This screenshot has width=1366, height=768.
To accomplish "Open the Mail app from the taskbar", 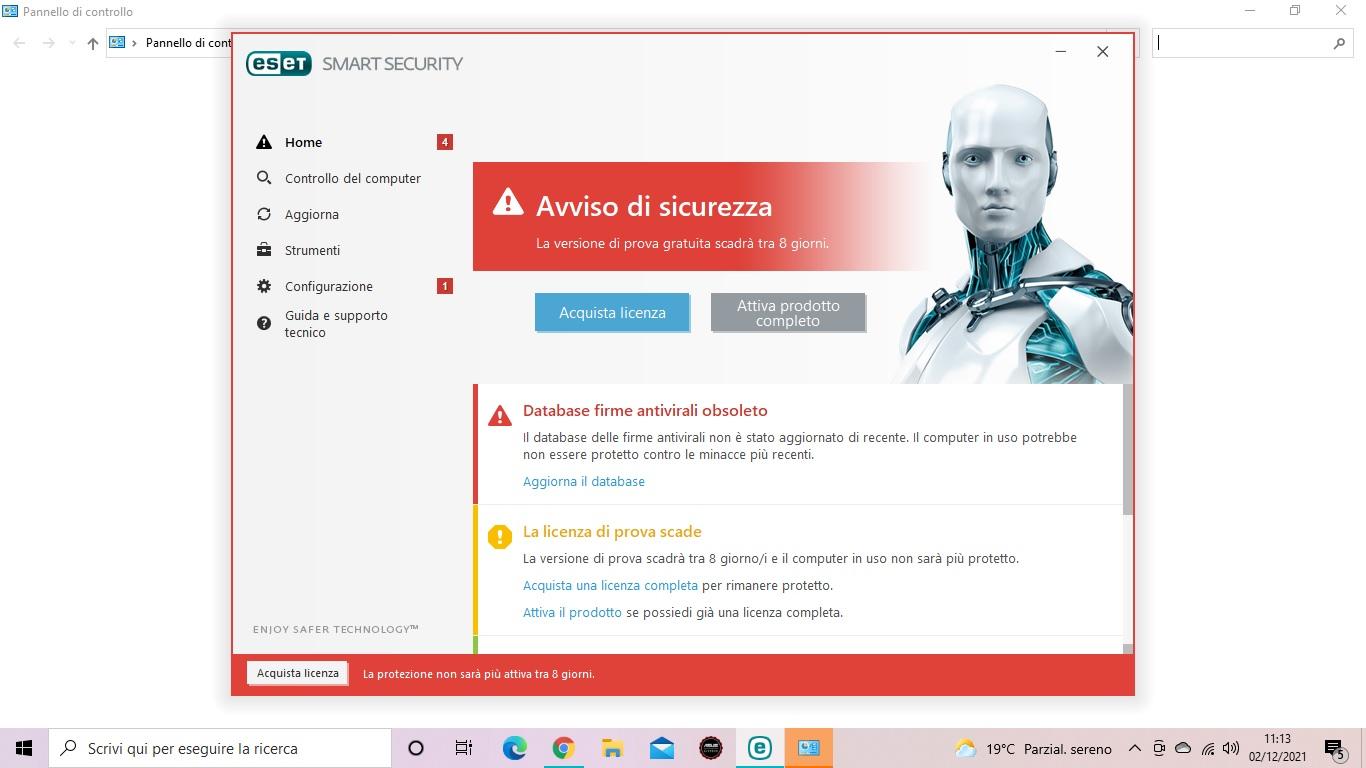I will [x=661, y=748].
